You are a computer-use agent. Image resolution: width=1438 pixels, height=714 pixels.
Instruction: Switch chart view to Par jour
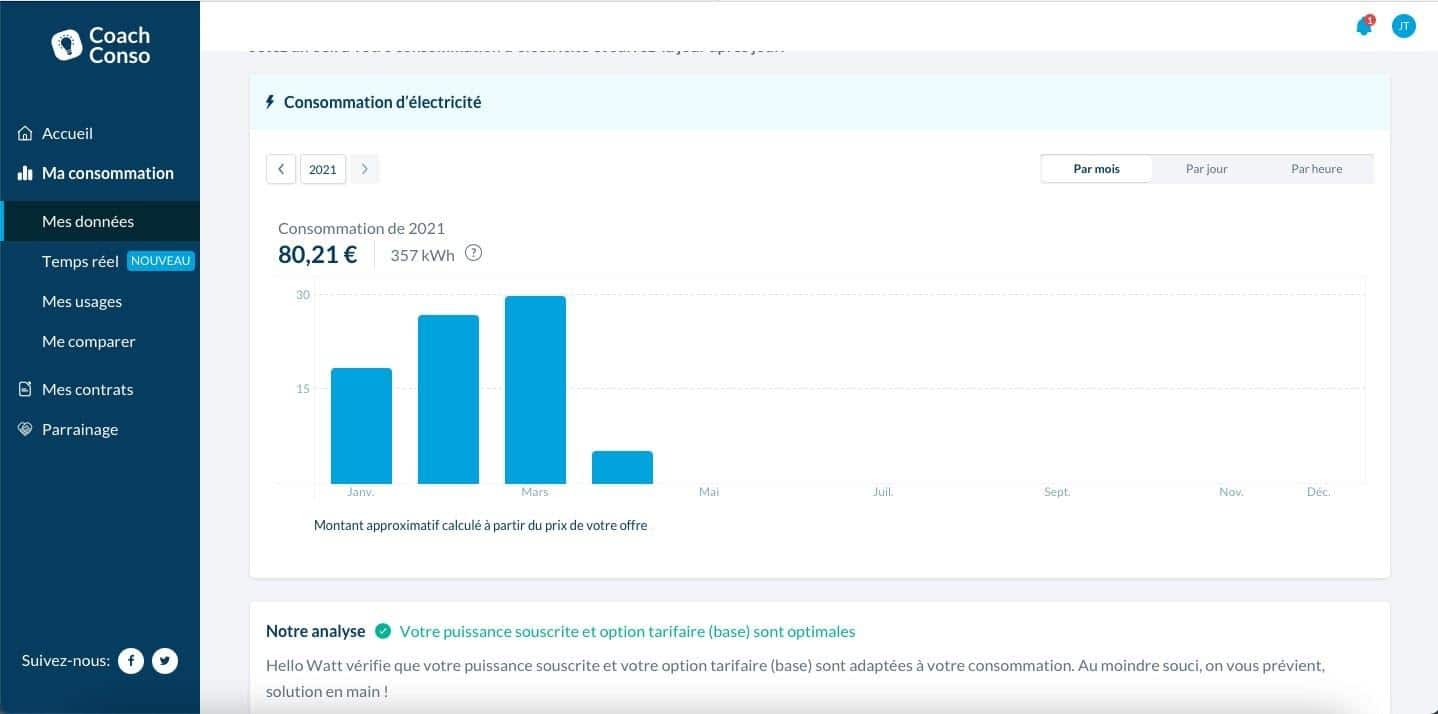pyautogui.click(x=1206, y=169)
